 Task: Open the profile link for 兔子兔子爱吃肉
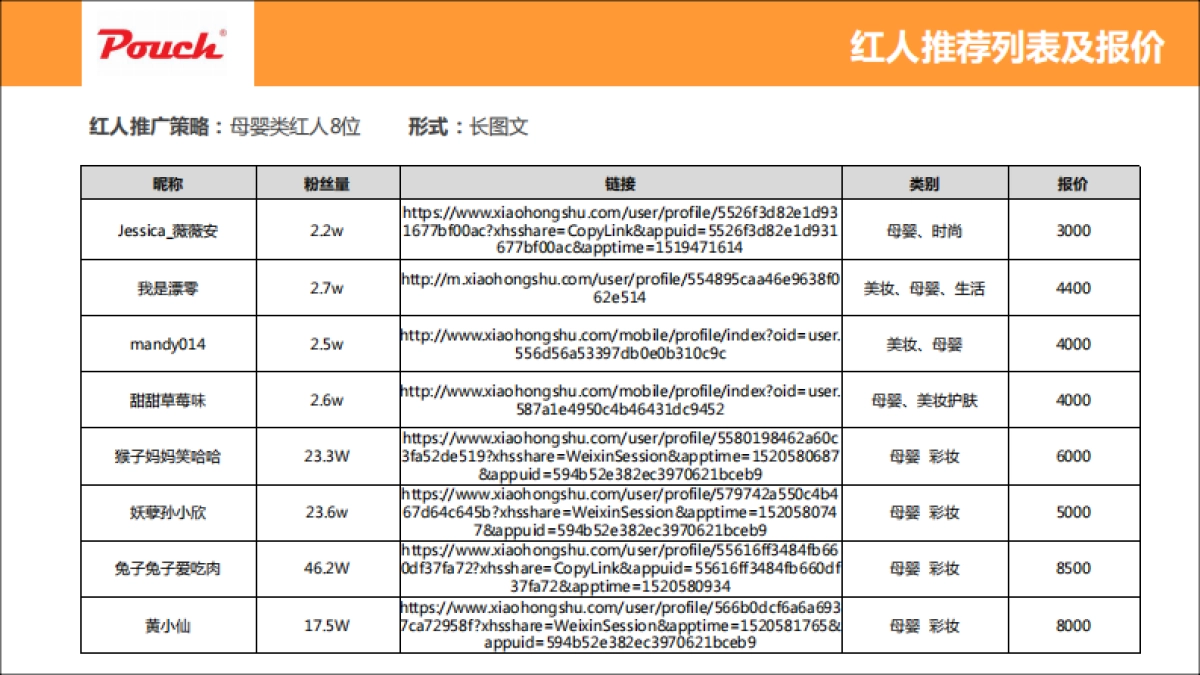point(620,568)
